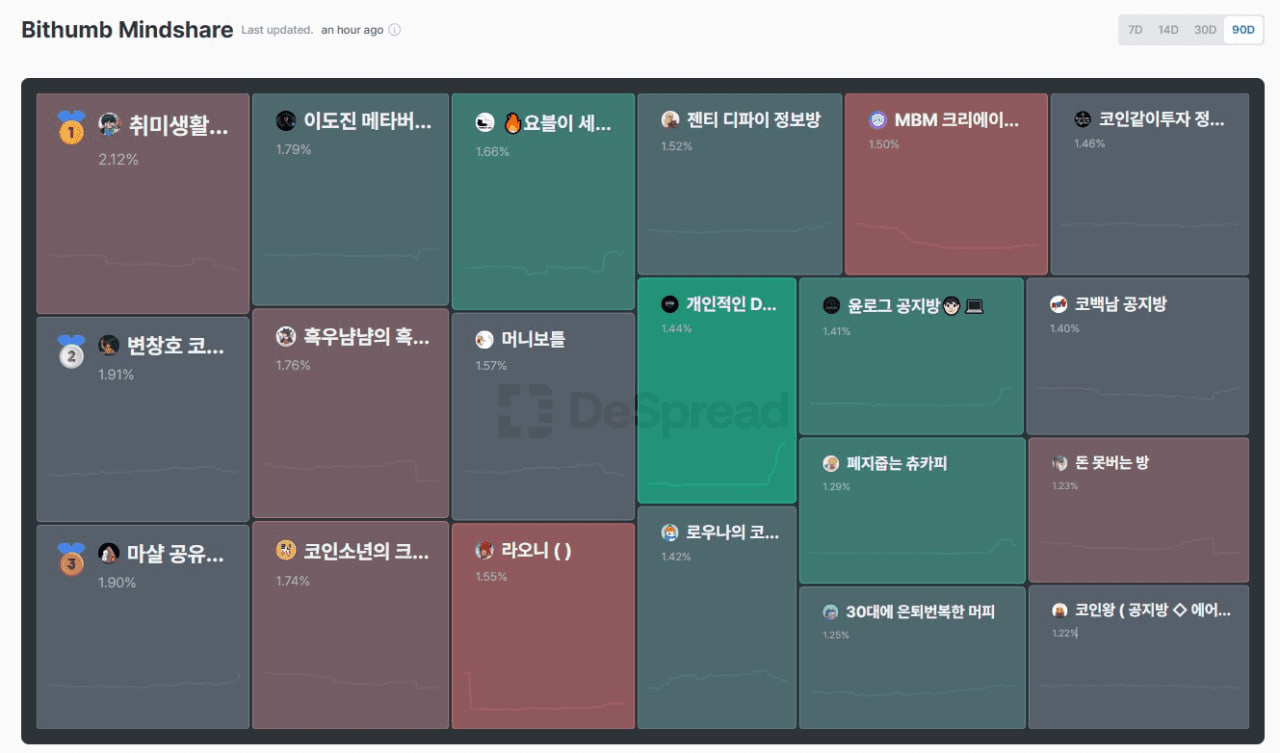Click the 머니보틀 avatar
Image resolution: width=1280 pixels, height=753 pixels.
tap(485, 339)
